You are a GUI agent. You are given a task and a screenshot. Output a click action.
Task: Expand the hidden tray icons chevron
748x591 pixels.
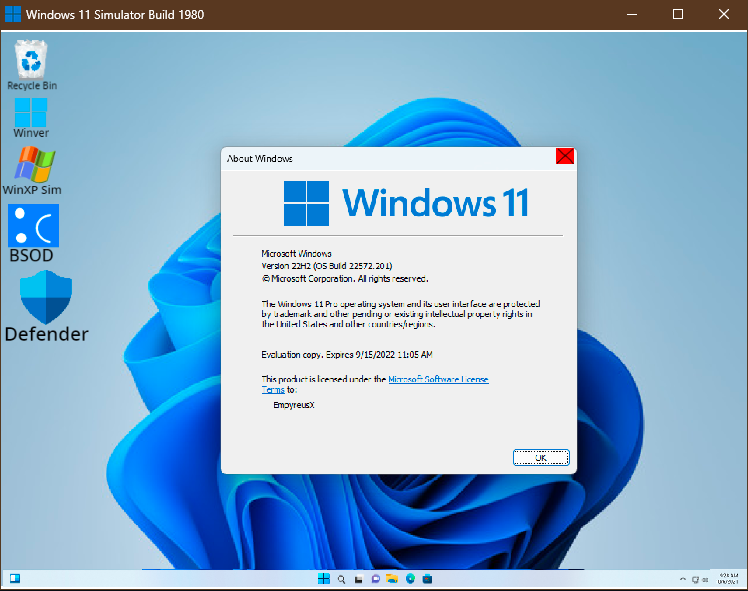pyautogui.click(x=683, y=579)
